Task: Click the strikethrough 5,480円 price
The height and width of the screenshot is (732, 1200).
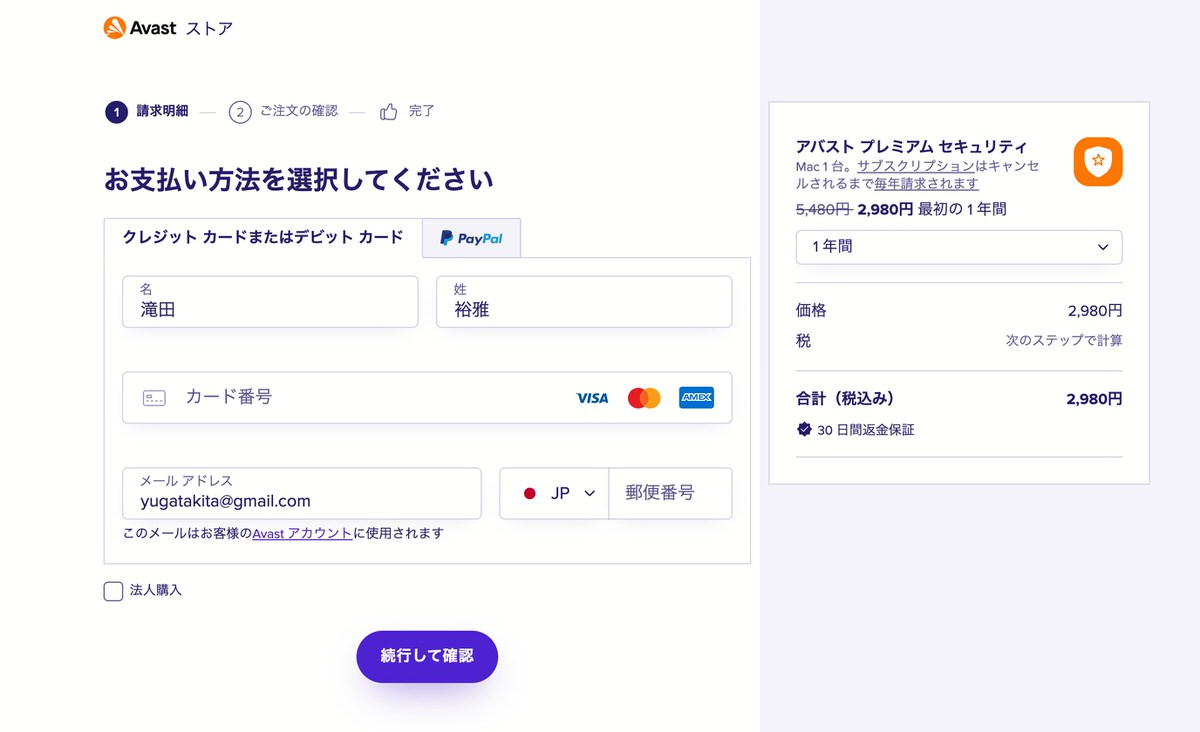Action: pos(823,209)
